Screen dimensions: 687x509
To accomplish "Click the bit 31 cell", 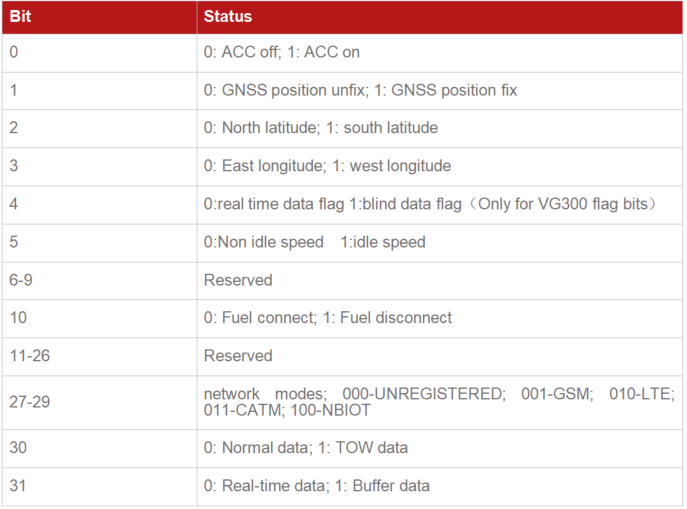I will pyautogui.click(x=18, y=486).
